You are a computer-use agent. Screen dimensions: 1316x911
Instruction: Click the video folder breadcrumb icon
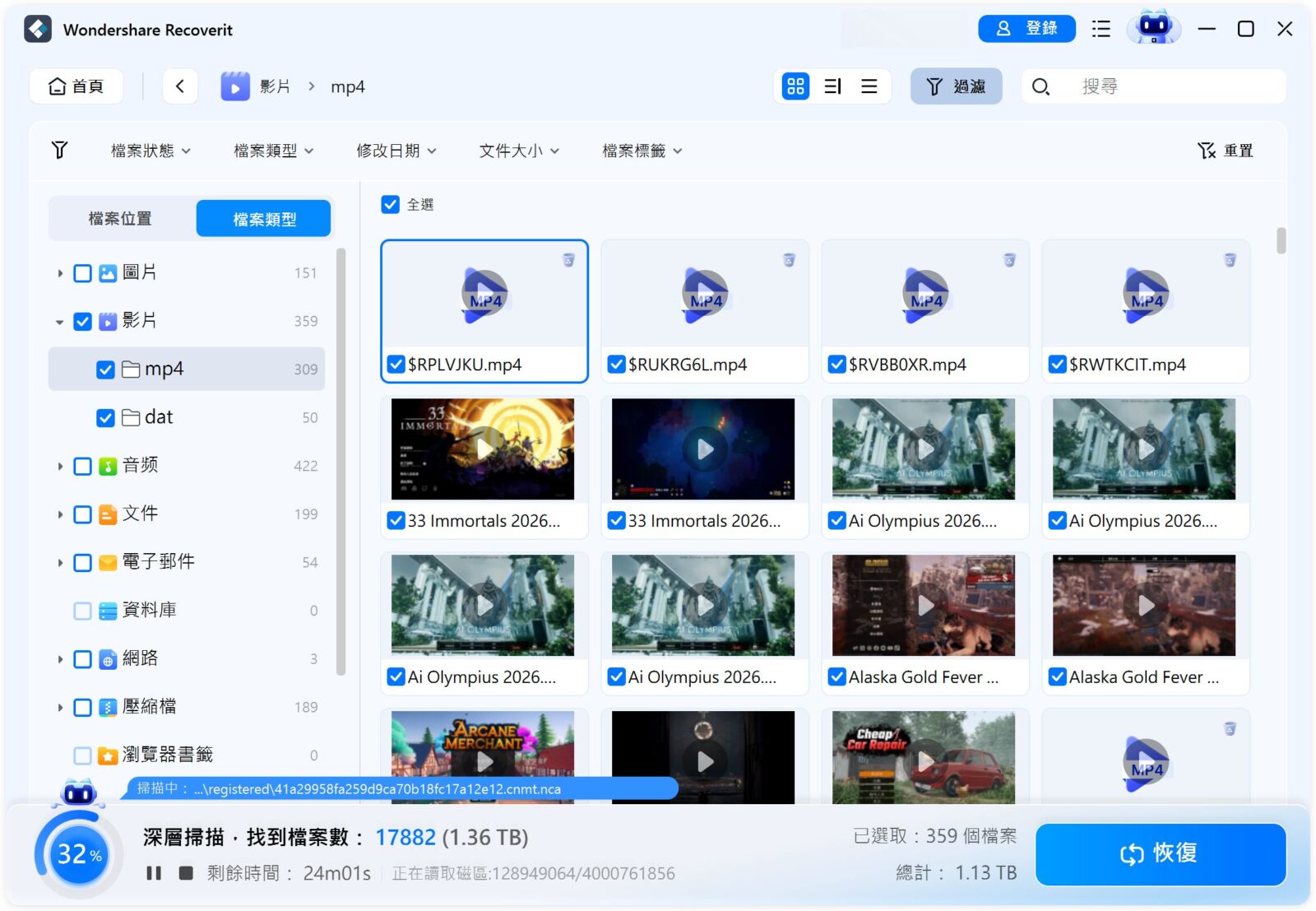pos(234,86)
